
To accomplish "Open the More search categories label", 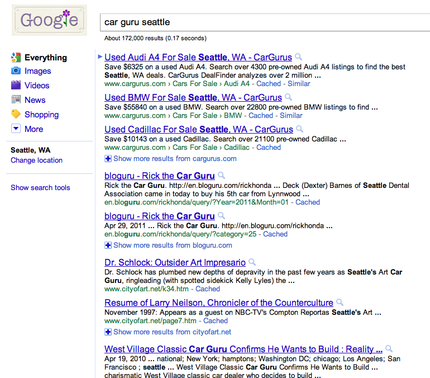I will (34, 129).
